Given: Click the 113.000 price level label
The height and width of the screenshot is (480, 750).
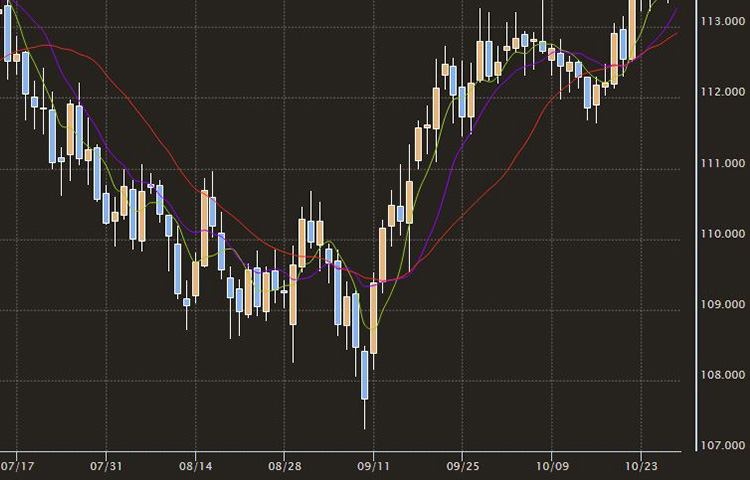Looking at the screenshot, I should pyautogui.click(x=723, y=21).
